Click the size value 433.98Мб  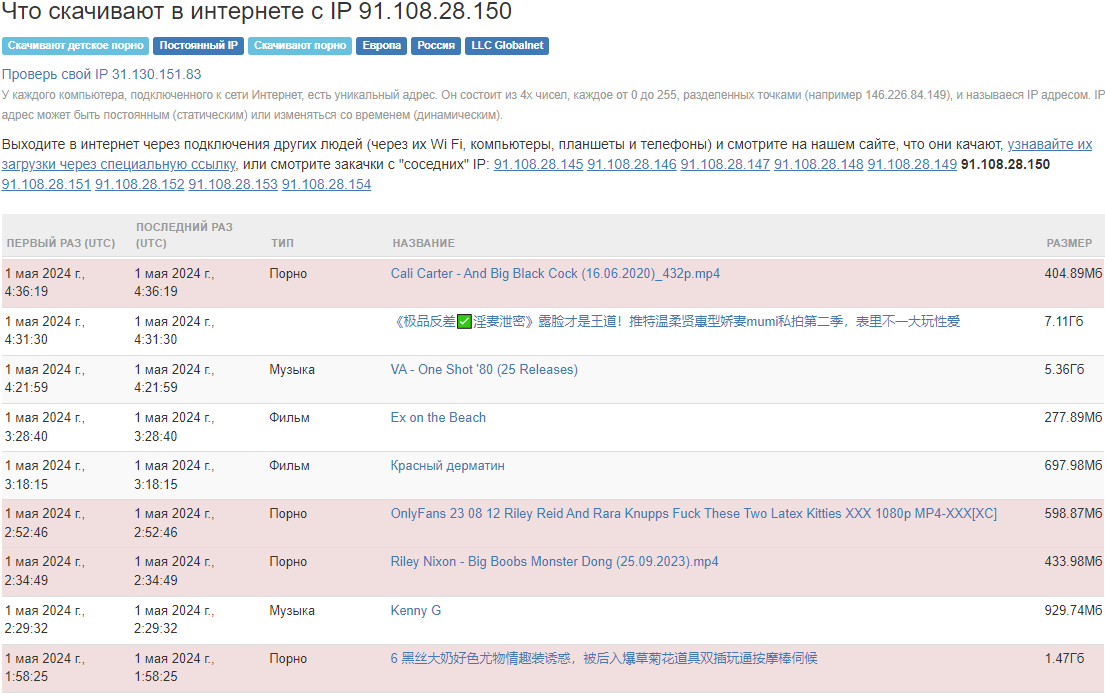point(1073,562)
